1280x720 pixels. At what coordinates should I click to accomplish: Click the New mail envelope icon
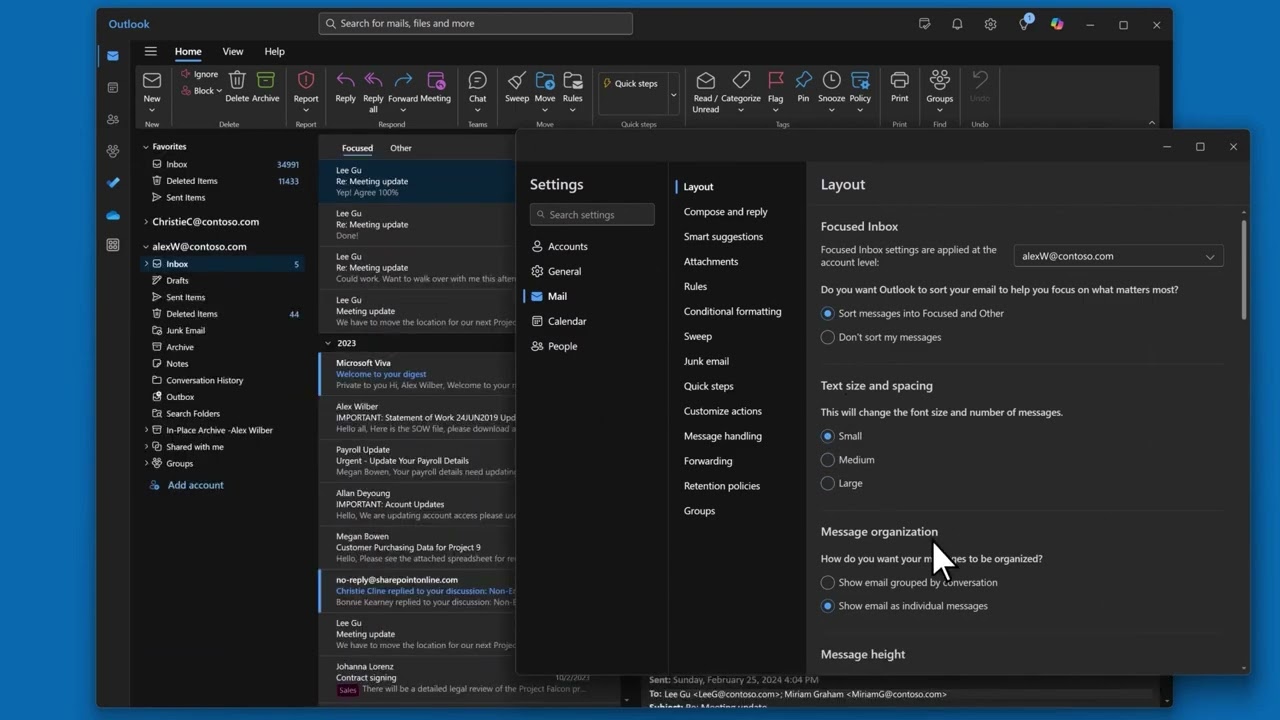click(152, 81)
